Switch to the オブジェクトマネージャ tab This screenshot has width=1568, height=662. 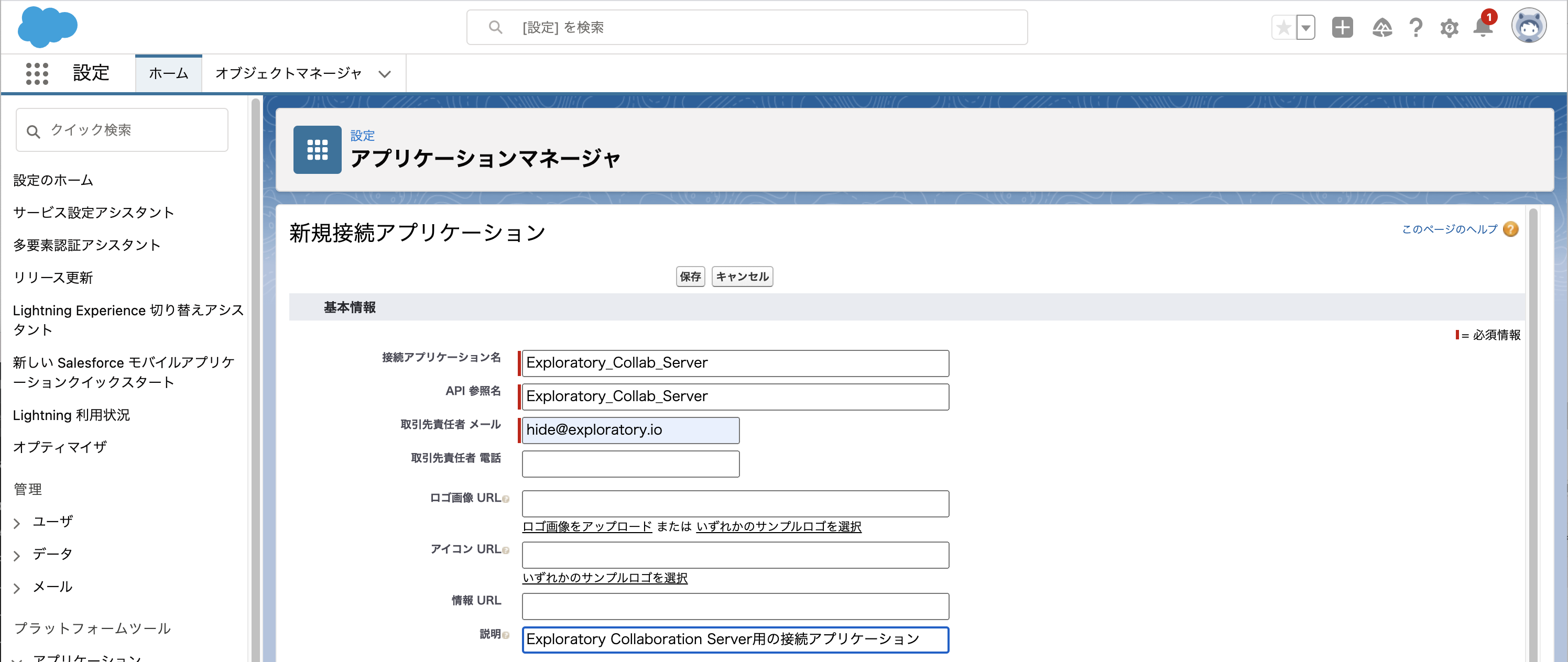(x=289, y=74)
